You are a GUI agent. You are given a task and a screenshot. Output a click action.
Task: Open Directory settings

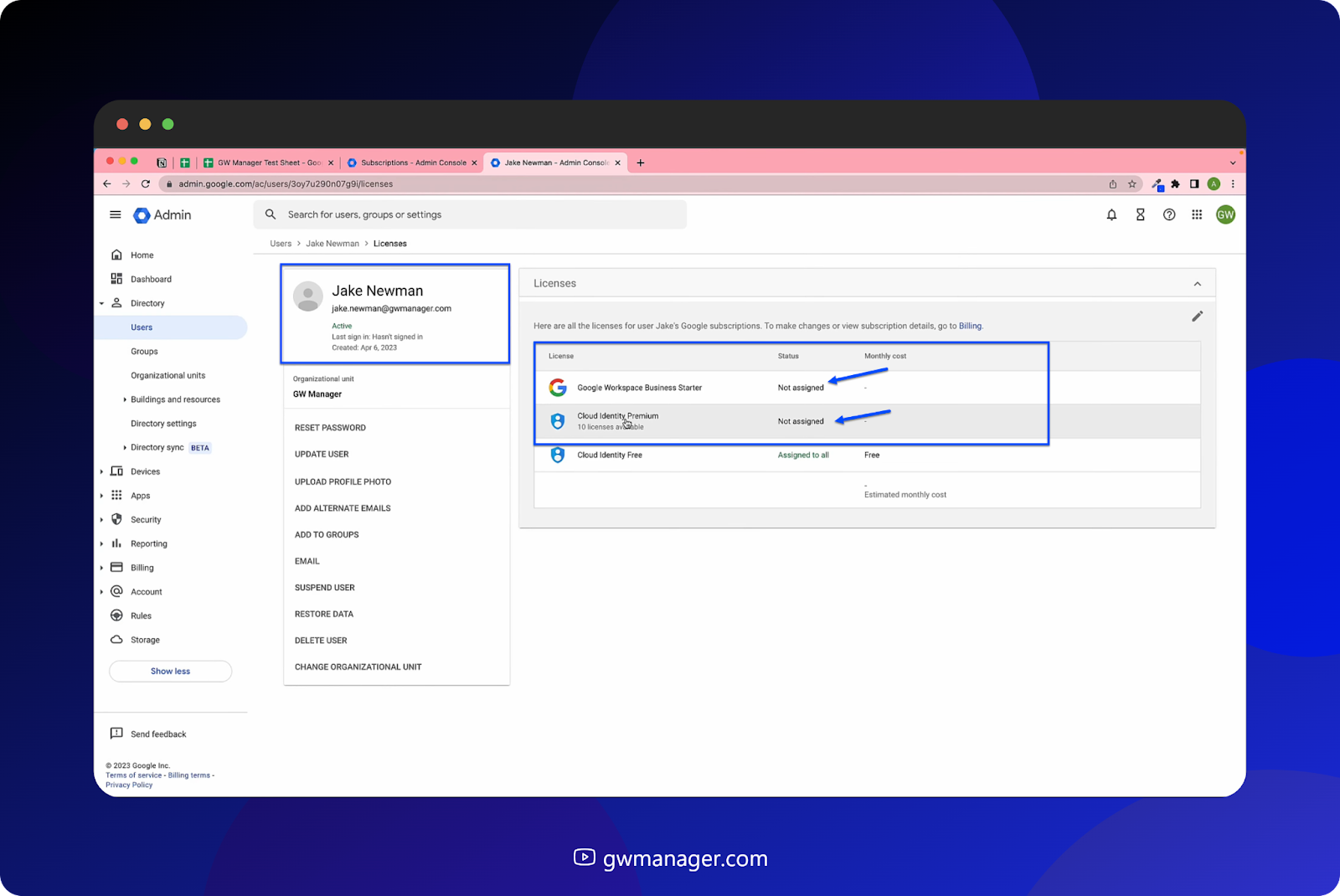pos(163,424)
